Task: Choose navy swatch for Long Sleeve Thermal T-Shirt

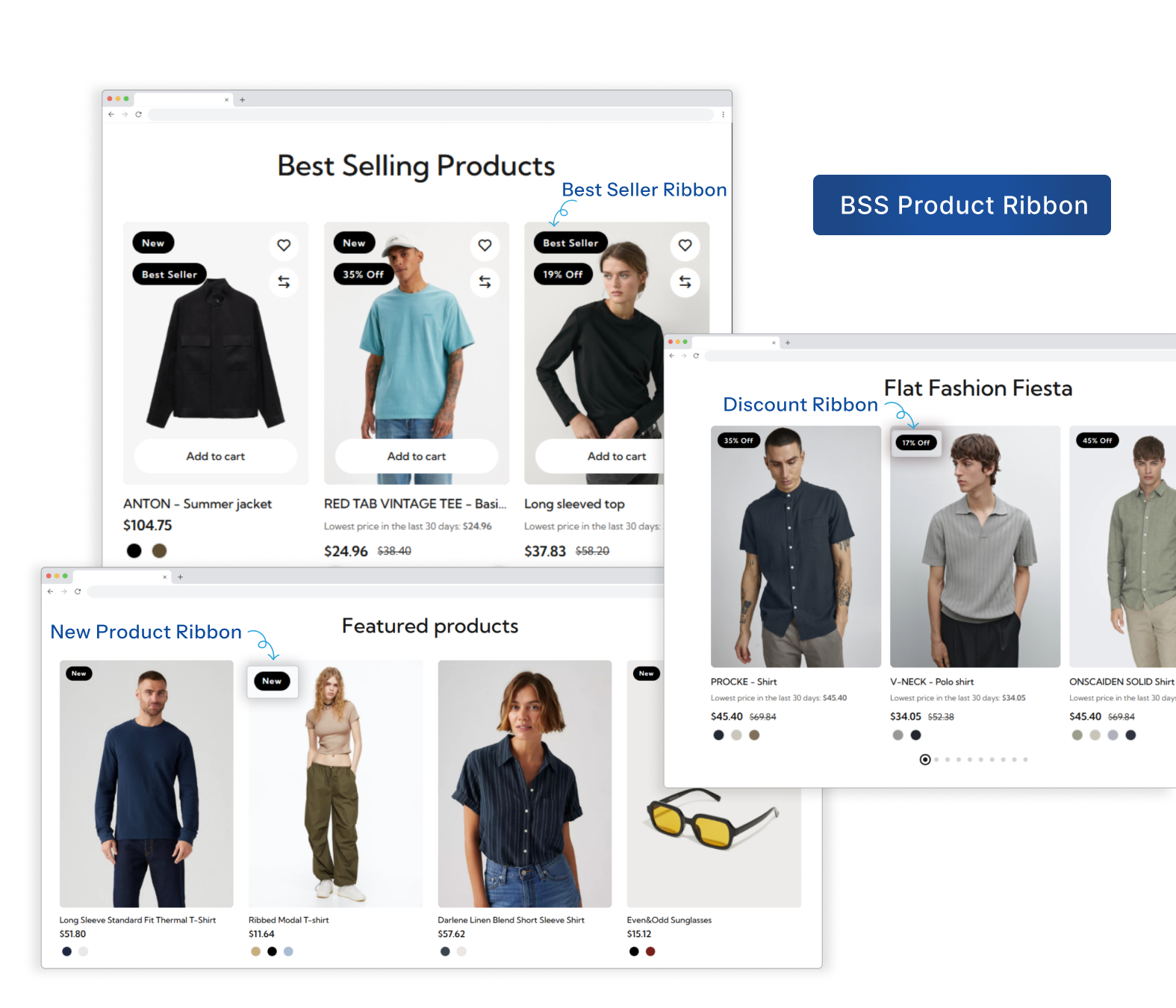Action: click(67, 951)
